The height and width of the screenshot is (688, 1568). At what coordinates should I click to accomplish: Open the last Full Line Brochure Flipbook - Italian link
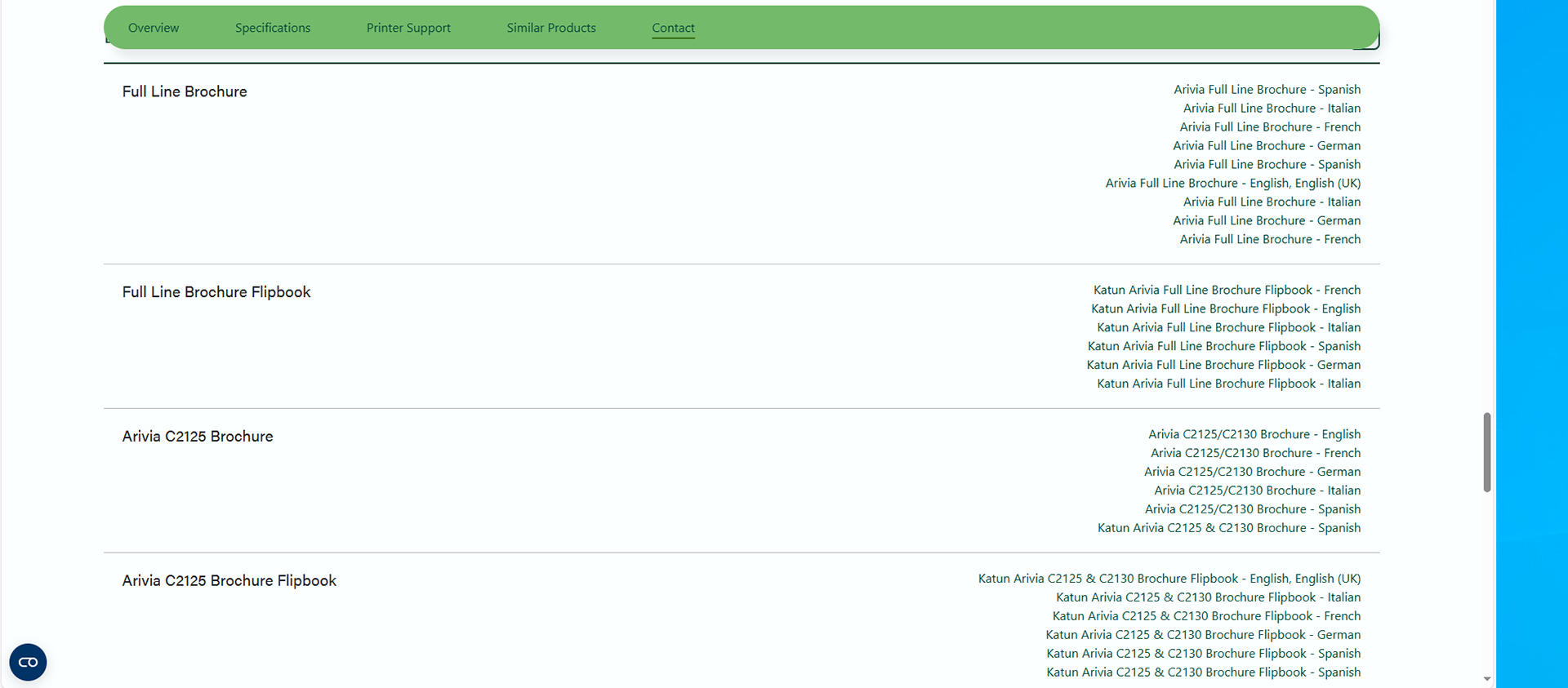(1228, 384)
